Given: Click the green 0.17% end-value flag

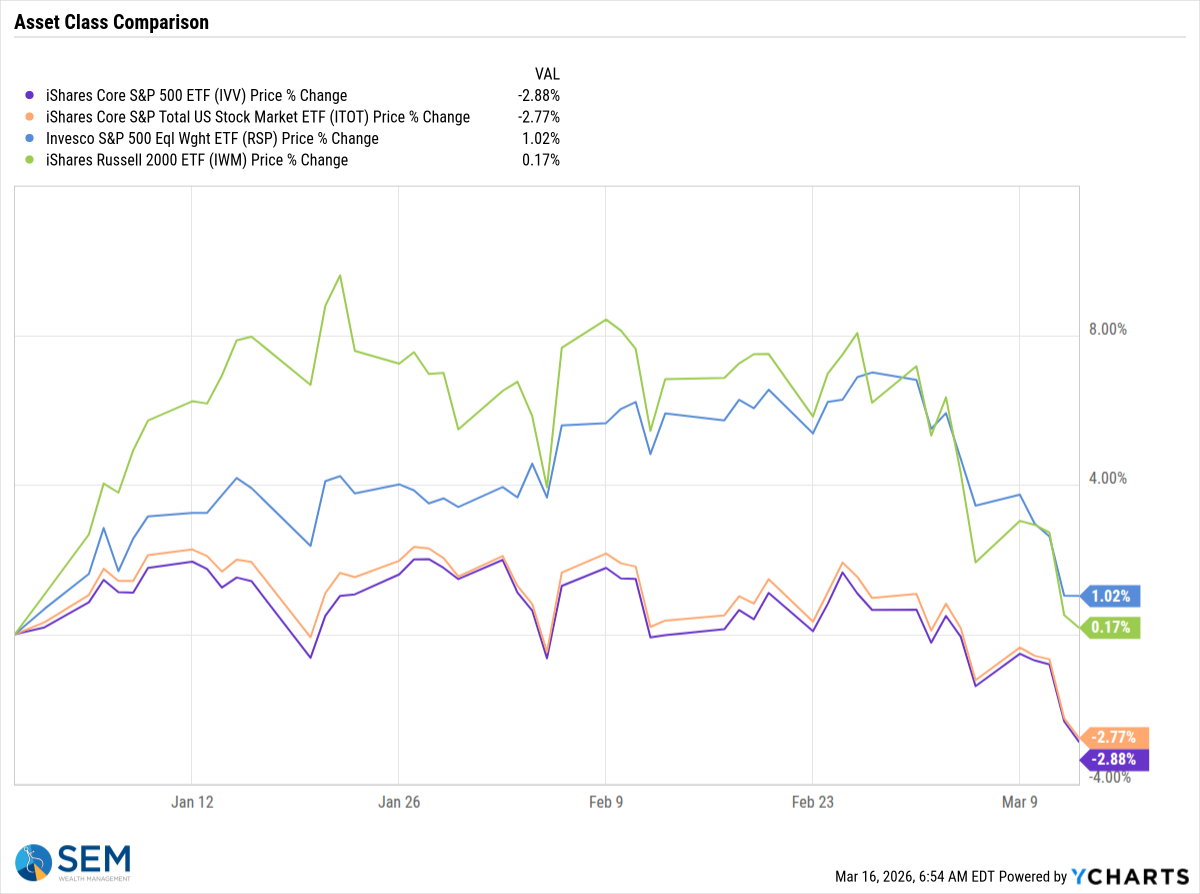Looking at the screenshot, I should coord(1111,628).
